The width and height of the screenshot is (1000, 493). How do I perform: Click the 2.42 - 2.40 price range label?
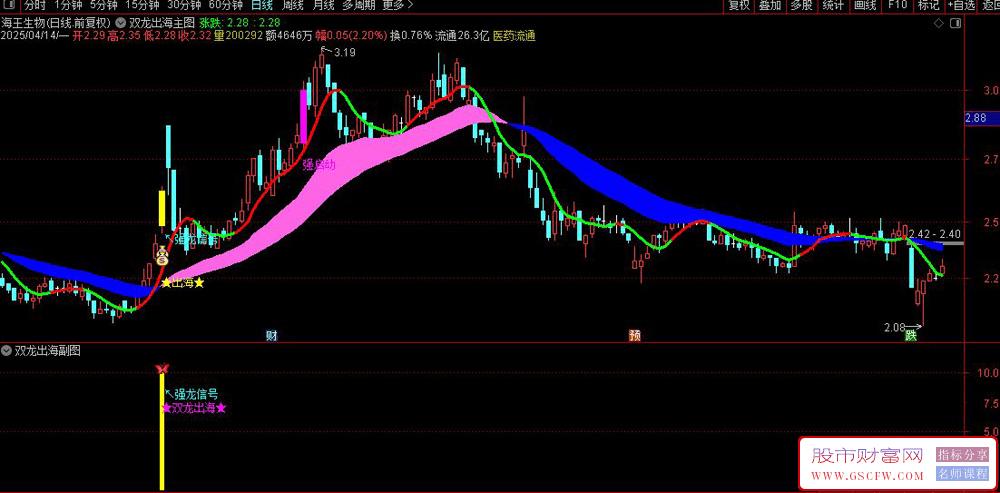(x=936, y=234)
